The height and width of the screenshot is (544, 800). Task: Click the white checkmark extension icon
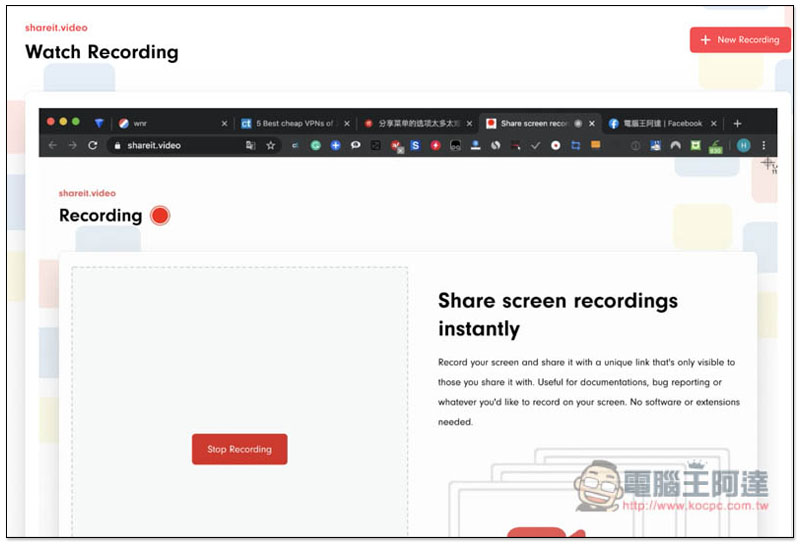[535, 146]
